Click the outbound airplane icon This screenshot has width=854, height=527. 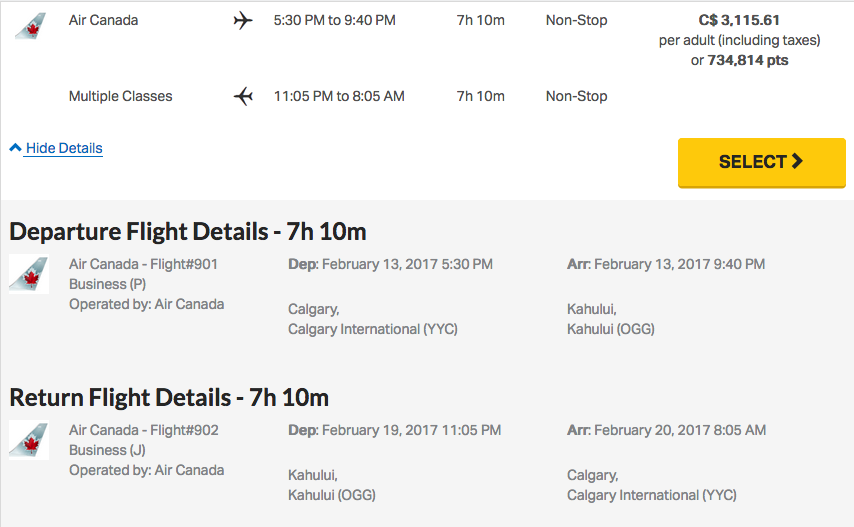point(243,21)
